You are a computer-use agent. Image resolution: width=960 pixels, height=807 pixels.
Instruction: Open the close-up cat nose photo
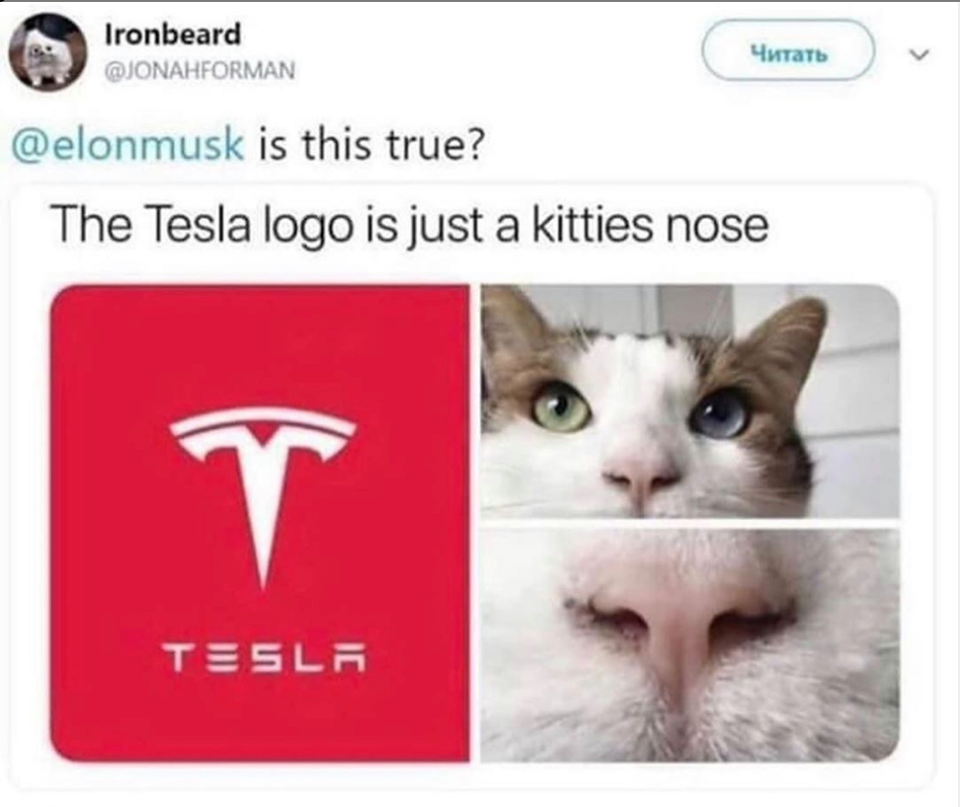coord(690,645)
